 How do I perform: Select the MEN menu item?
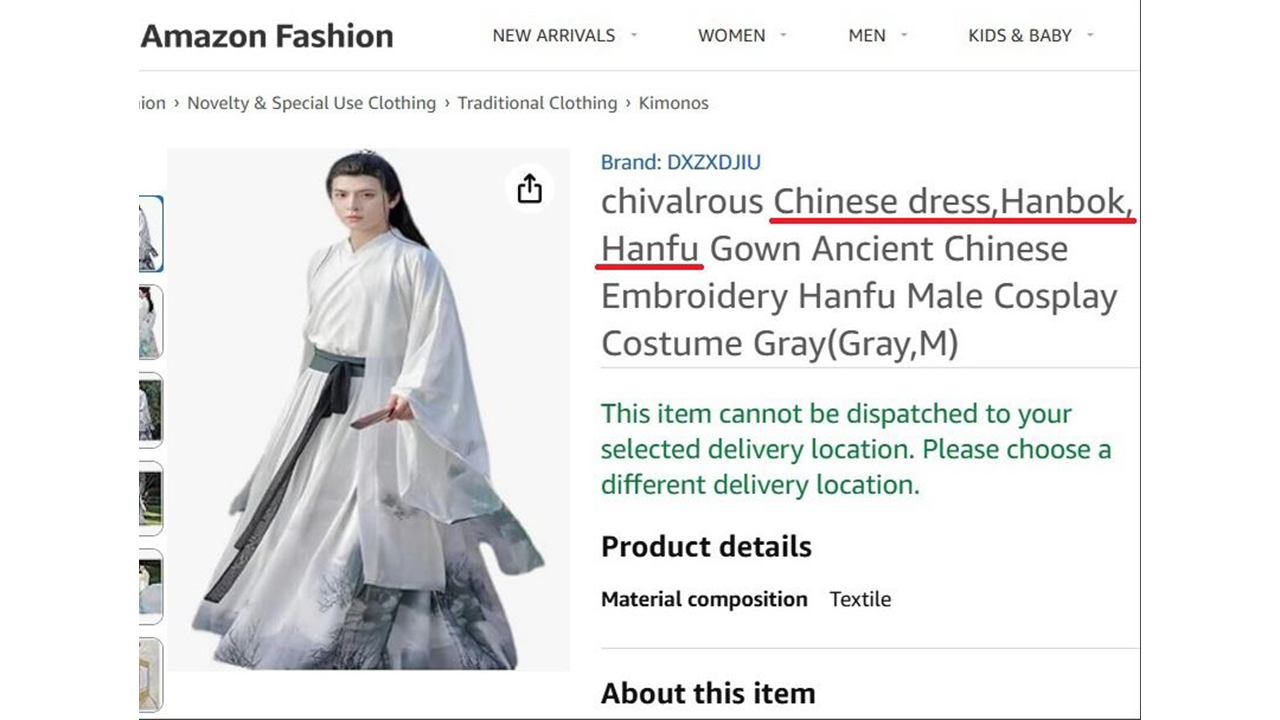tap(867, 35)
